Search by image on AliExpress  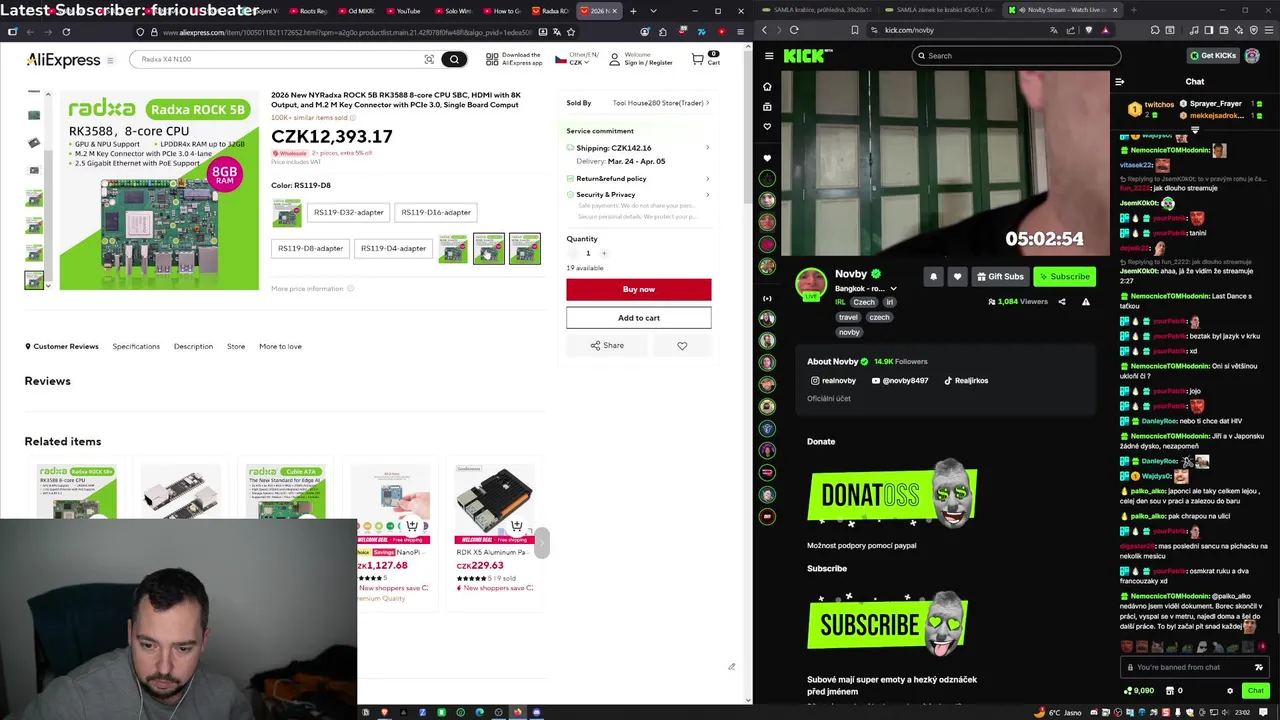[x=429, y=59]
